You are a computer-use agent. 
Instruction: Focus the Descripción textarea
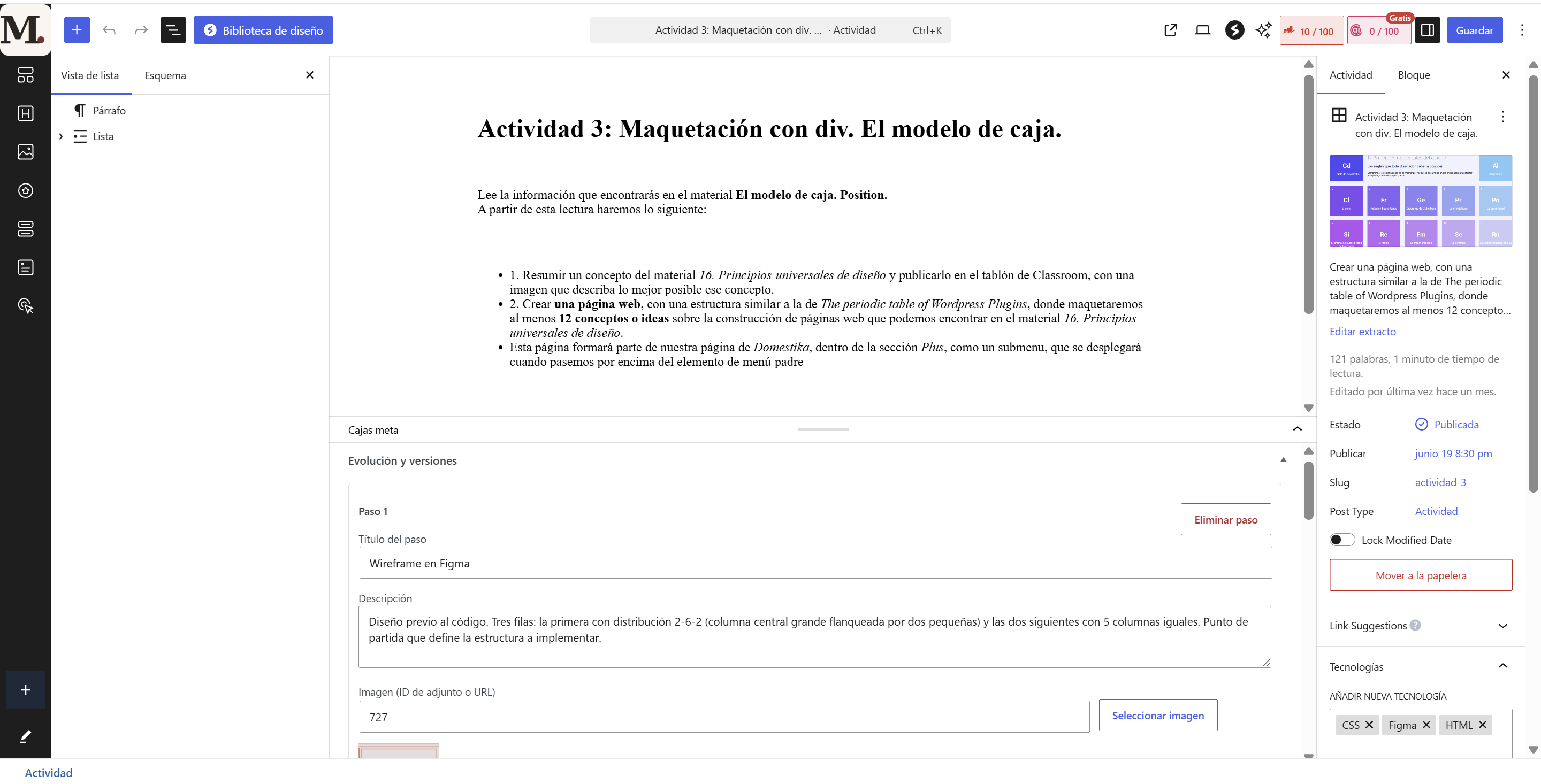click(814, 636)
